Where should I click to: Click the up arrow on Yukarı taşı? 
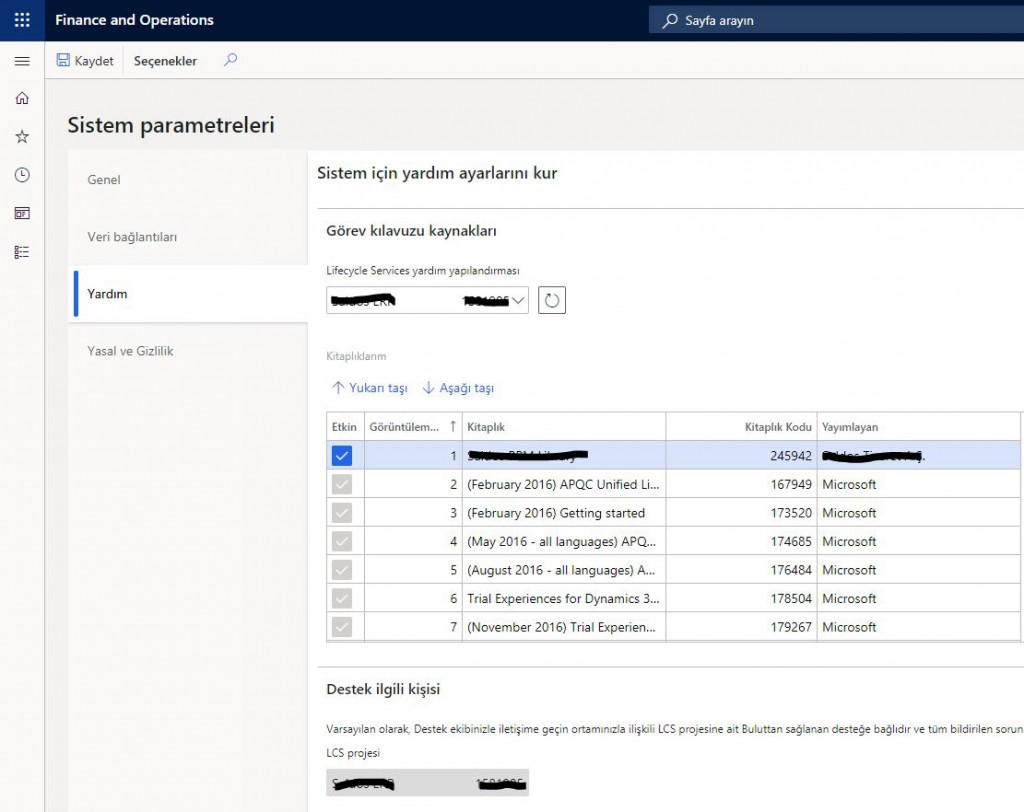[x=338, y=387]
